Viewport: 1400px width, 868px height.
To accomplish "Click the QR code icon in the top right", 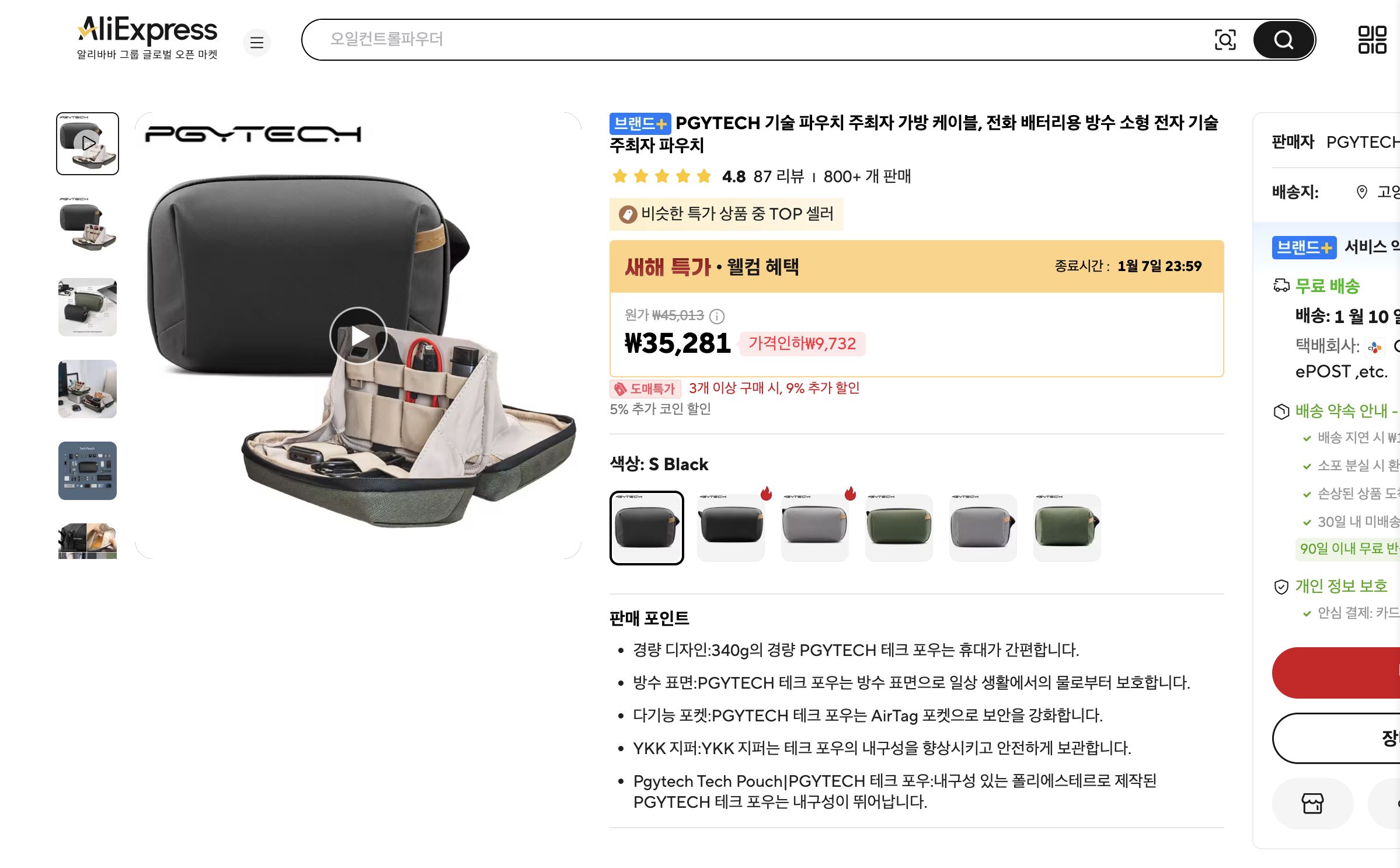I will pos(1375,40).
